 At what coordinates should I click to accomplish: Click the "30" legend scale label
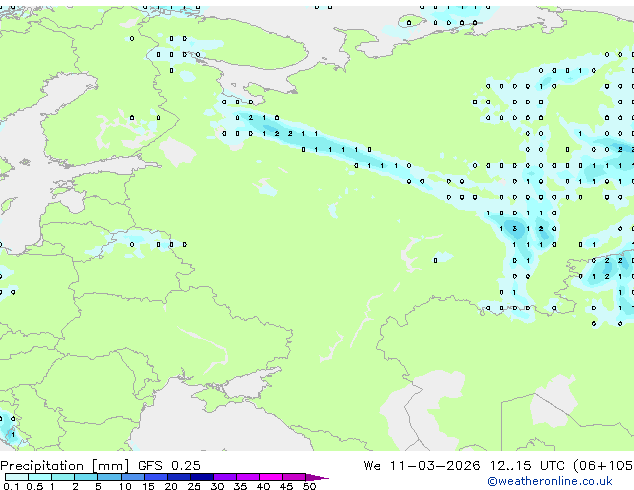point(217,486)
